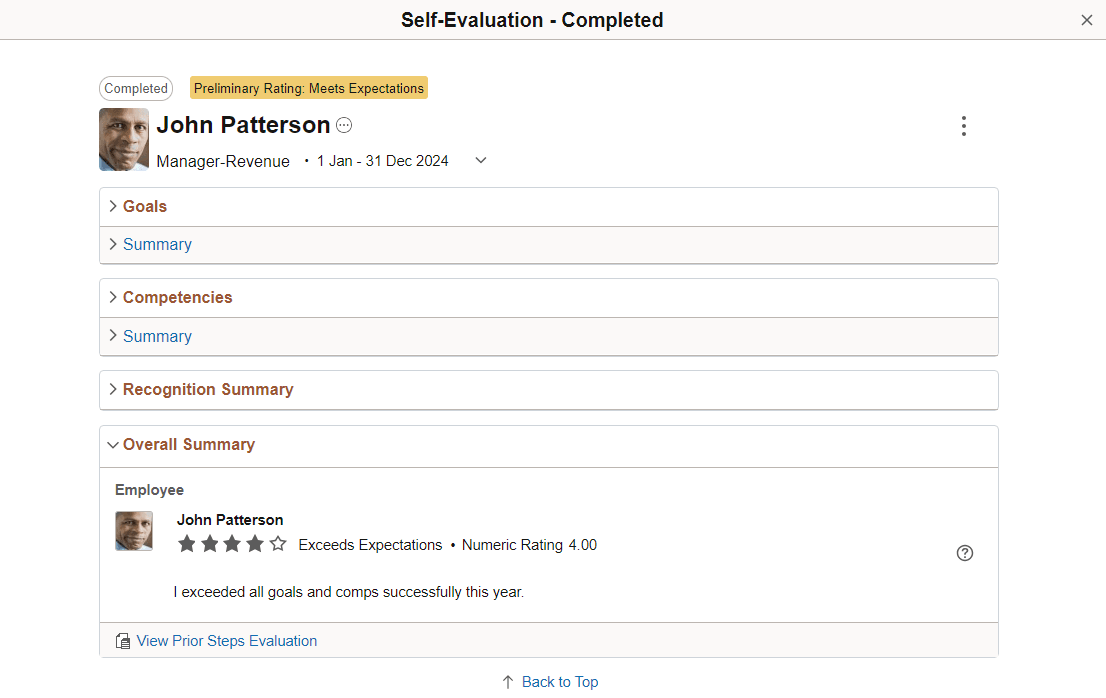This screenshot has height=698, width=1106.
Task: Click the document icon beside View Prior Steps Evaluation
Action: (x=122, y=640)
